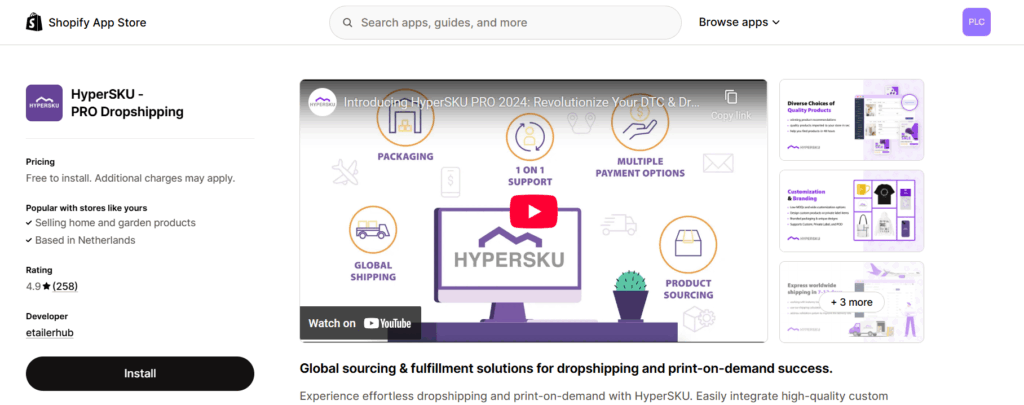1024x405 pixels.
Task: Open the PLC account avatar
Action: [x=976, y=22]
